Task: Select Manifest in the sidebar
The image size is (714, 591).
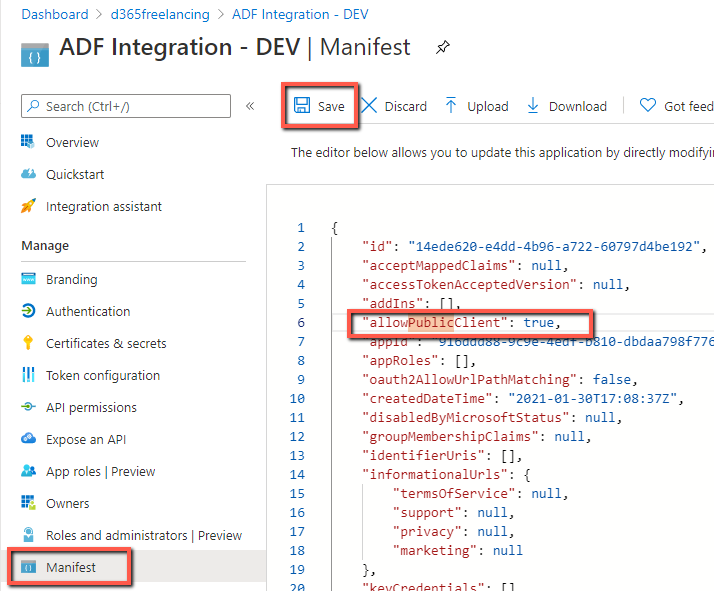Action: 71,567
